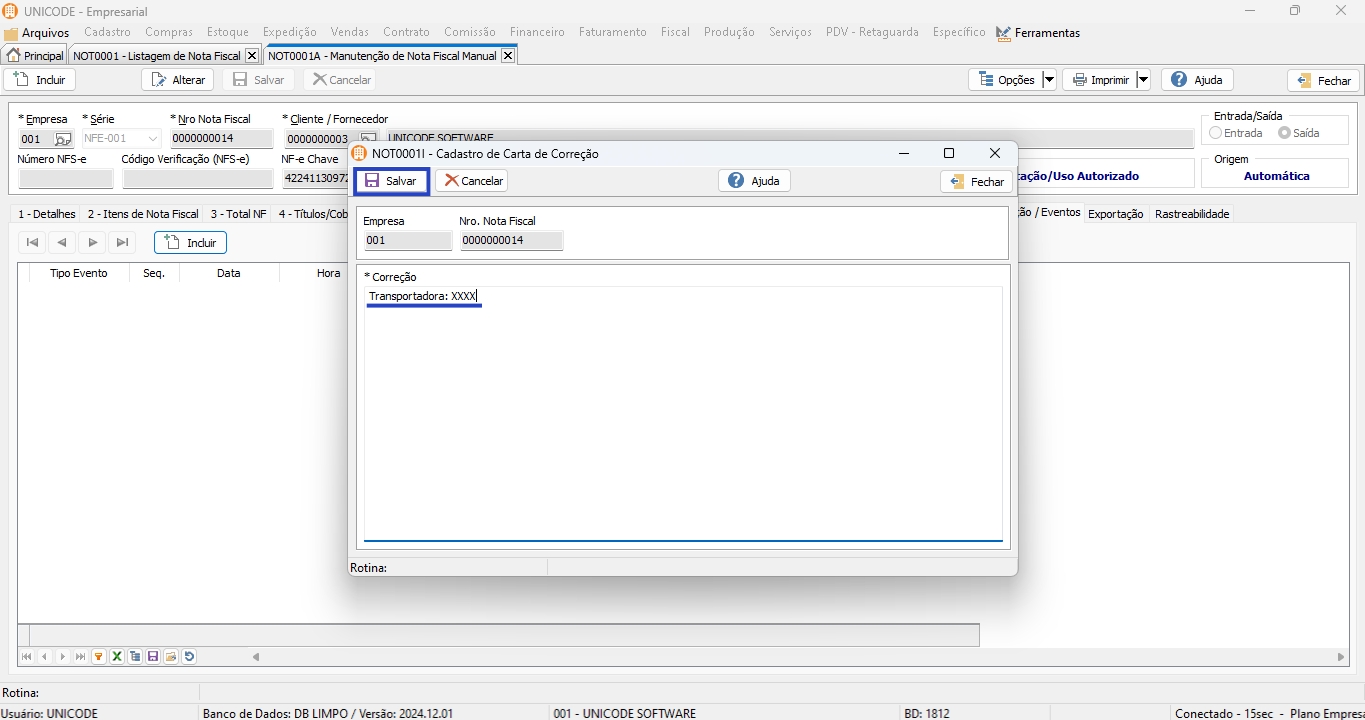Expand the Imprimir dropdown arrow
The width and height of the screenshot is (1365, 720).
coord(1143,80)
